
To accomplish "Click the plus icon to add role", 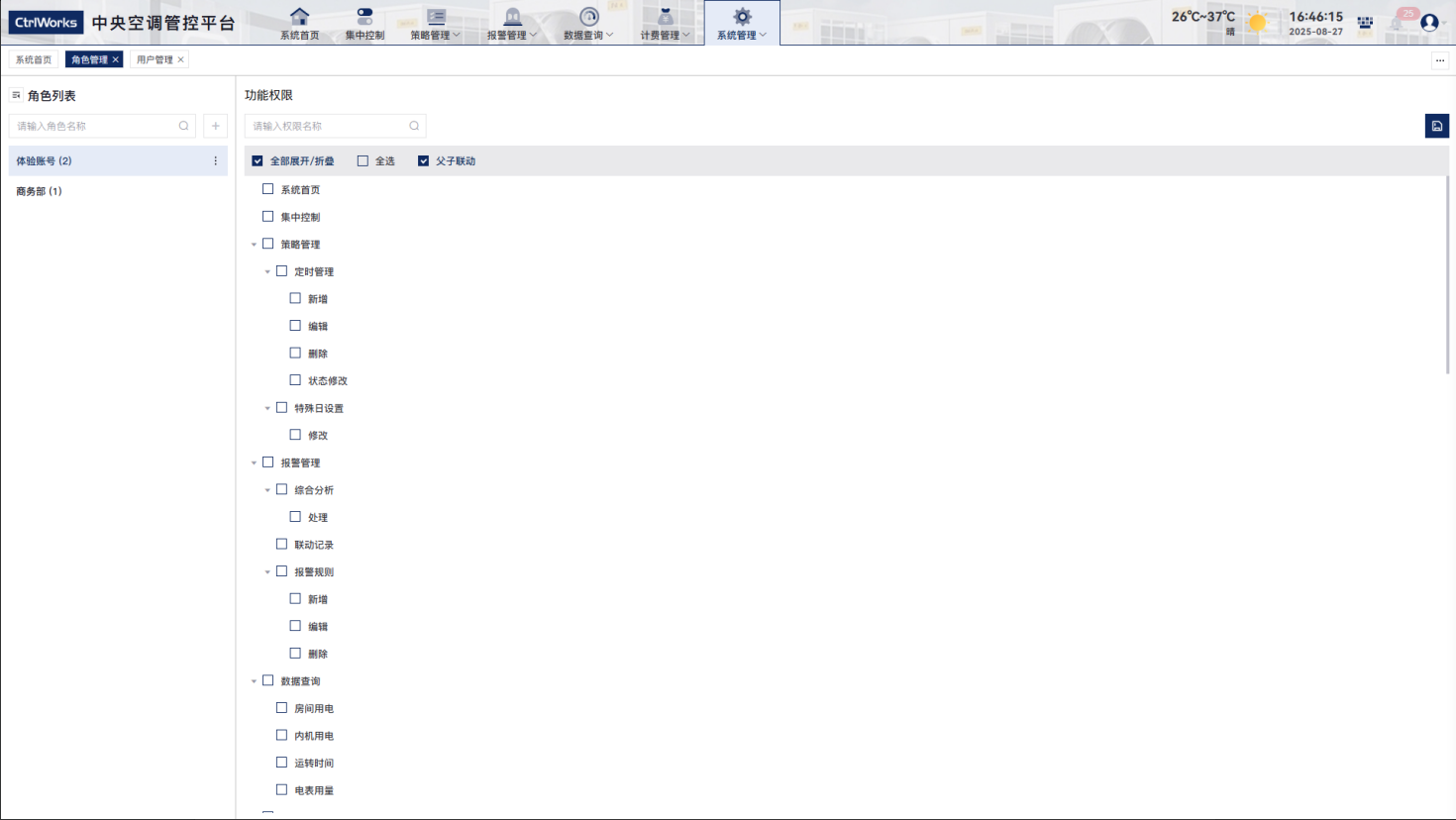I will click(x=216, y=126).
